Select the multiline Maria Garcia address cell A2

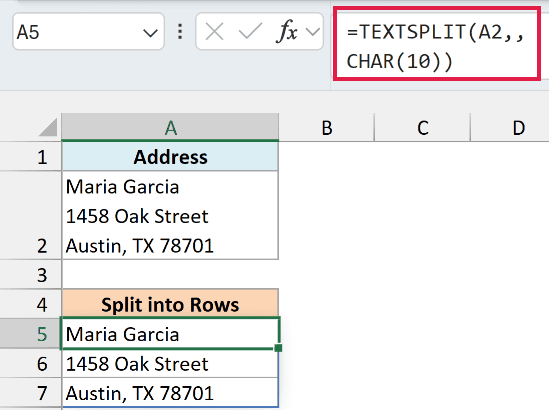(170, 215)
